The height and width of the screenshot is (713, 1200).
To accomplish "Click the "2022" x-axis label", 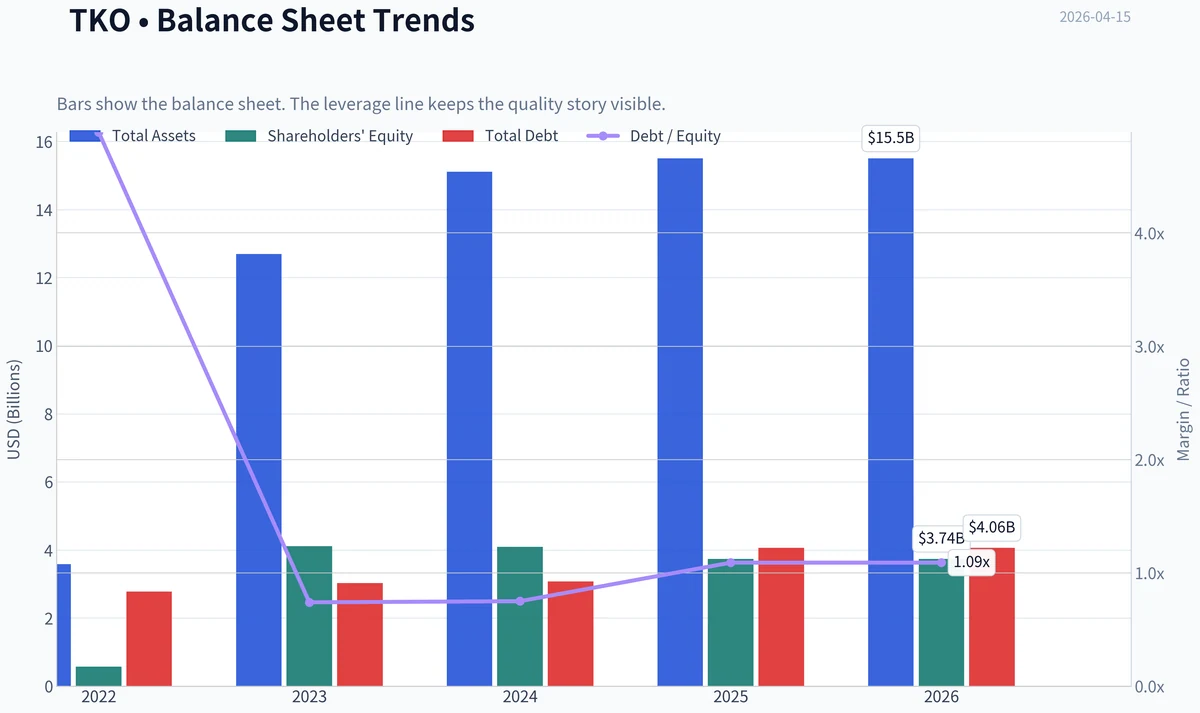I will 98,697.
